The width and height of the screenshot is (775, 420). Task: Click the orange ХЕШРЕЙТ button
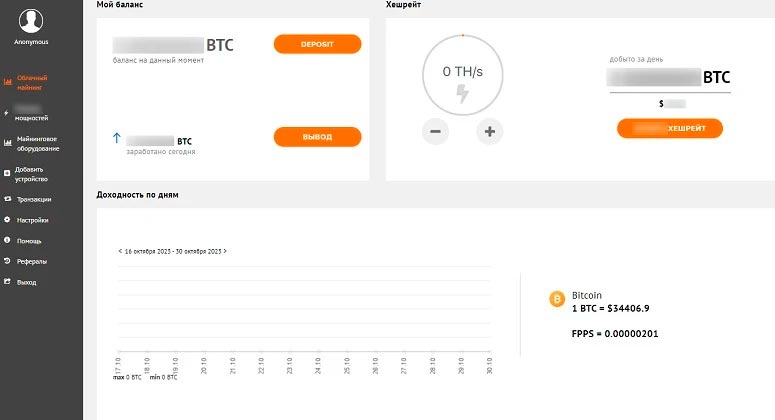click(x=670, y=128)
